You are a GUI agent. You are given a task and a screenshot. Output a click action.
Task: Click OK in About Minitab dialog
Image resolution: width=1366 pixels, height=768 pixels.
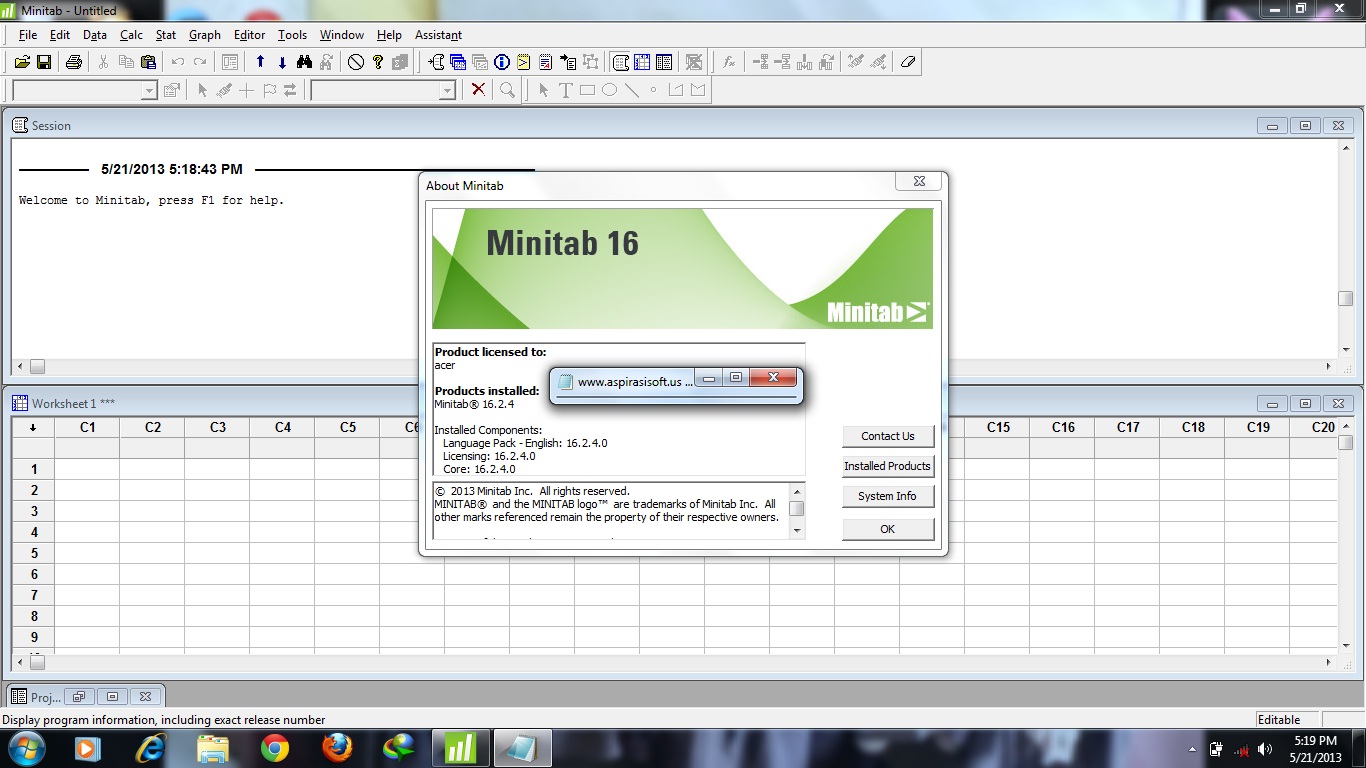pyautogui.click(x=888, y=529)
